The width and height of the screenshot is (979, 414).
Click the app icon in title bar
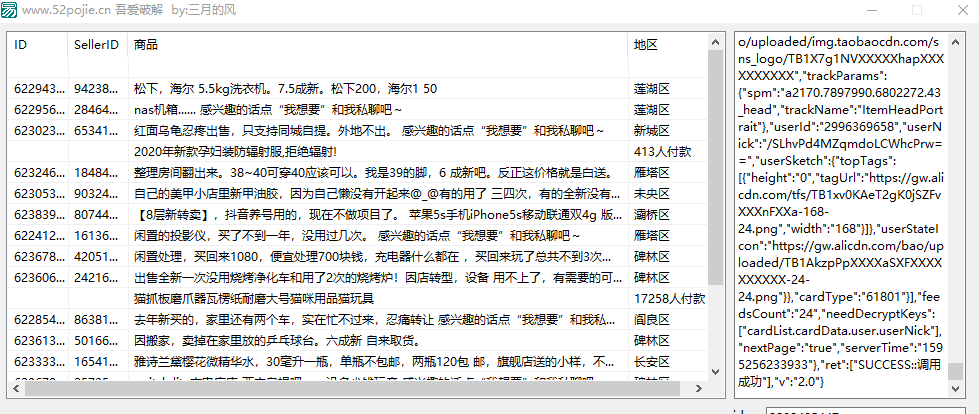point(9,9)
